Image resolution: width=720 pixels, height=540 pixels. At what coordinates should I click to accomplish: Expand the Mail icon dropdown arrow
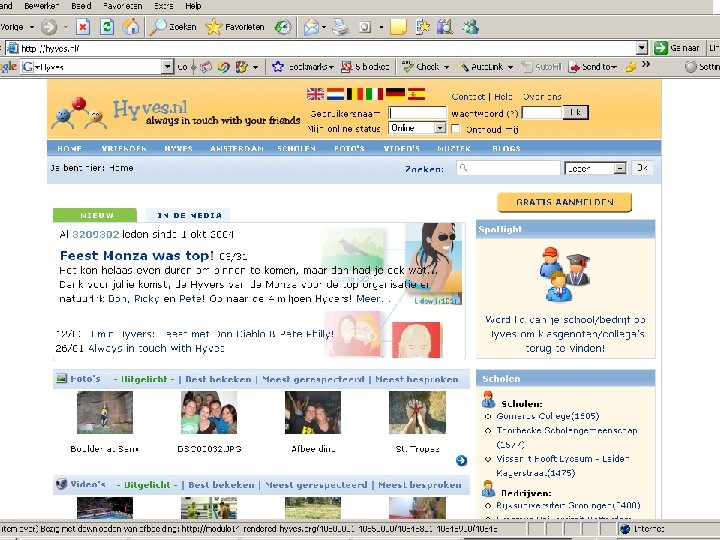(x=324, y=27)
